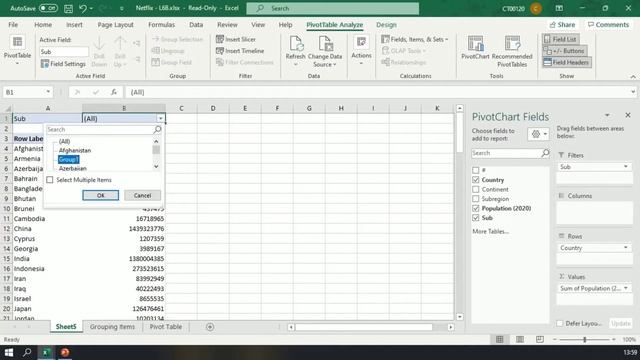640x360 pixels.
Task: Check the Subregion field checkbox
Action: point(476,199)
